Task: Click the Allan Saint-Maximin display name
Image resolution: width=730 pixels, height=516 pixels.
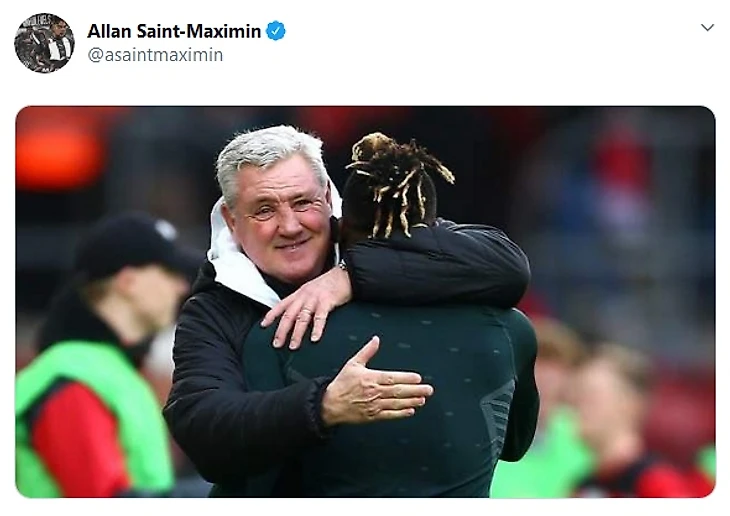Action: [174, 31]
